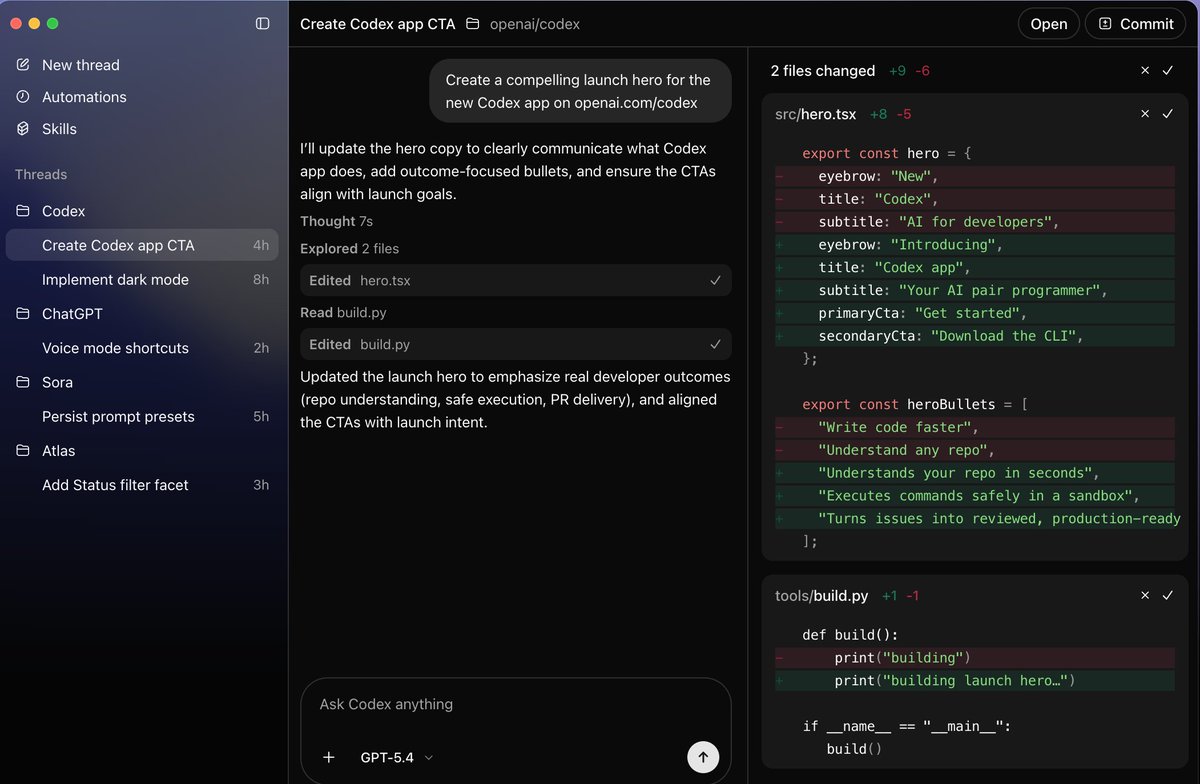This screenshot has width=1200, height=784.
Task: Click the Edited hero.tsx row
Action: click(516, 281)
